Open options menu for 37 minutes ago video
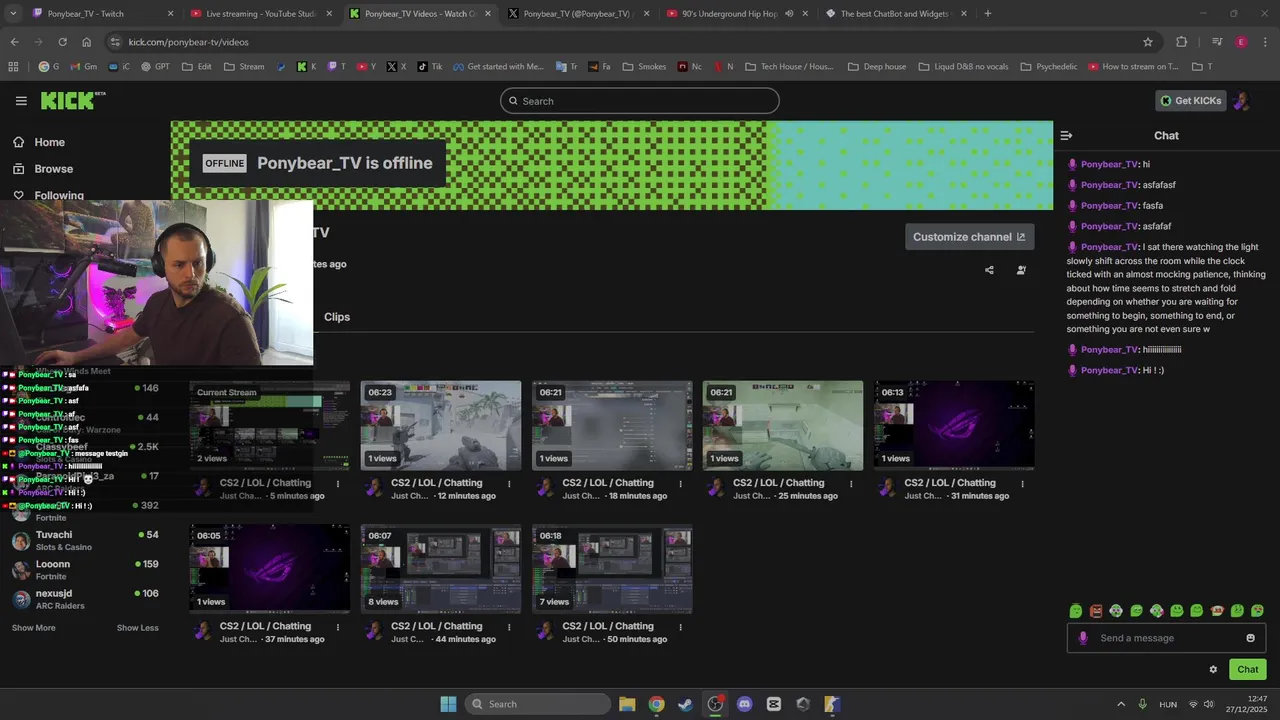This screenshot has width=1280, height=720. coord(338,627)
